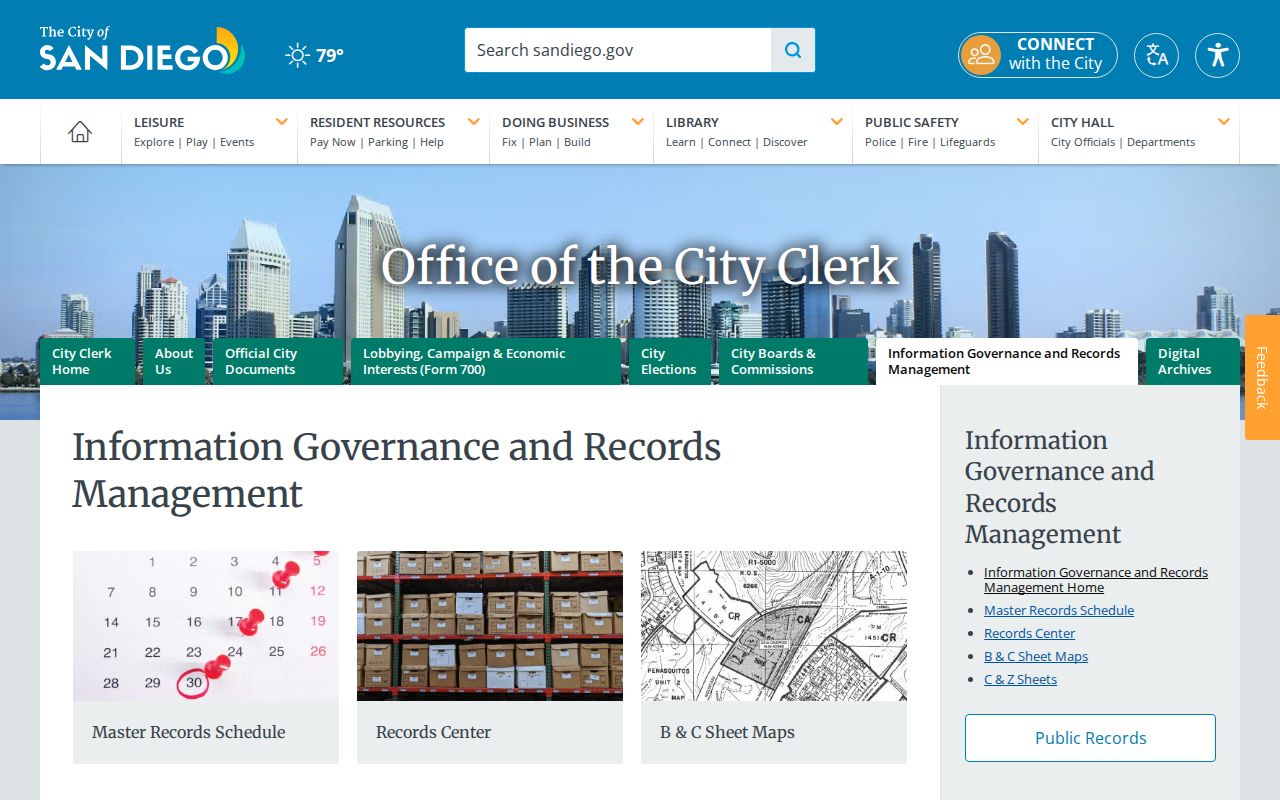Open the B & C Sheet Maps thumbnail
Viewport: 1280px width, 800px height.
[x=774, y=626]
